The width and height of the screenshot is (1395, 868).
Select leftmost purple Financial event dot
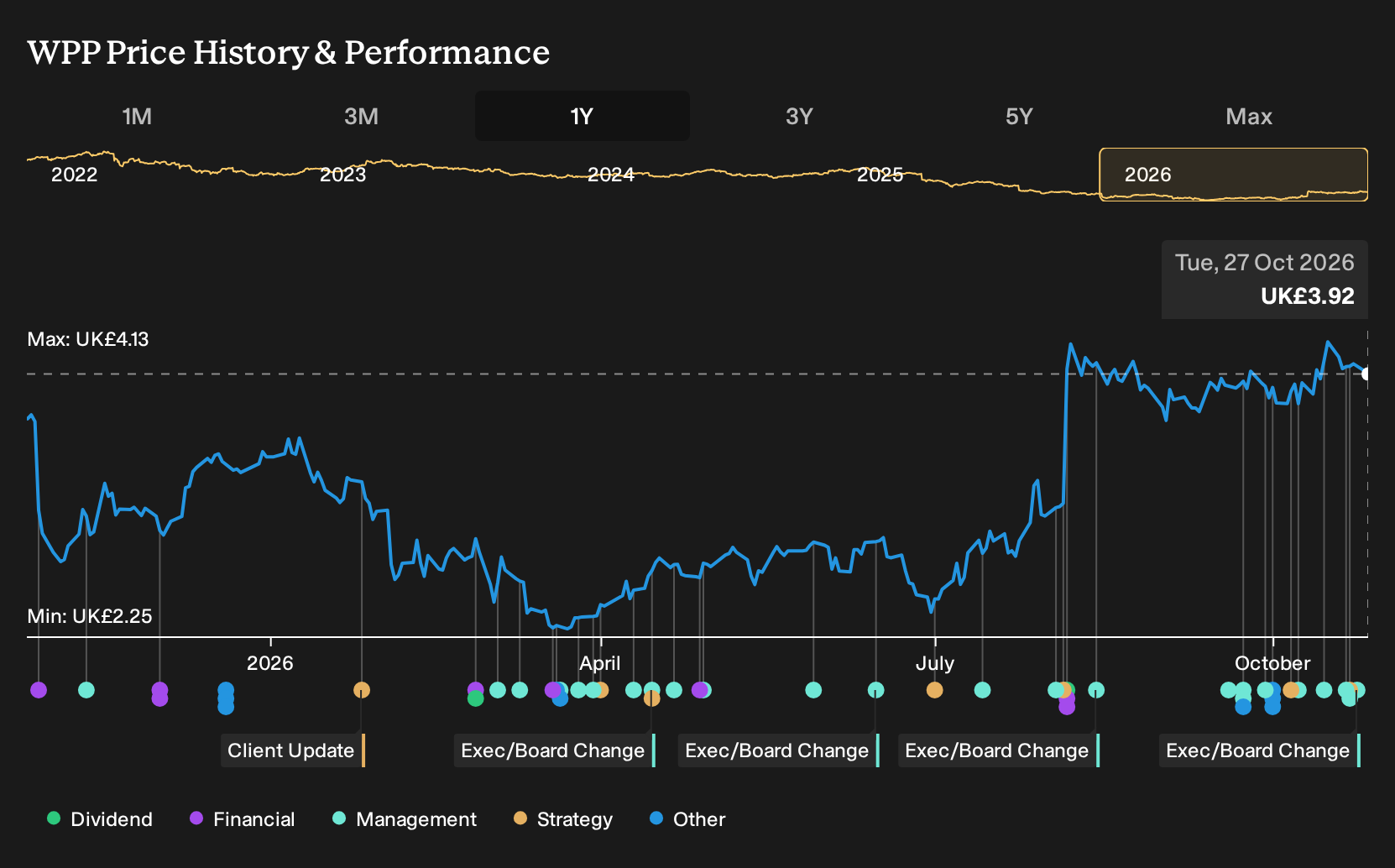pos(39,690)
